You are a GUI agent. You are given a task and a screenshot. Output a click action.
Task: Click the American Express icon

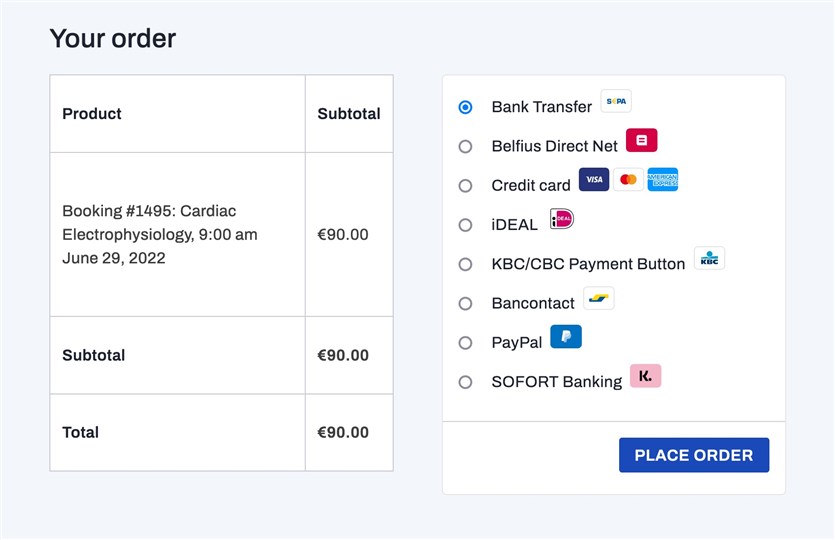[x=662, y=180]
